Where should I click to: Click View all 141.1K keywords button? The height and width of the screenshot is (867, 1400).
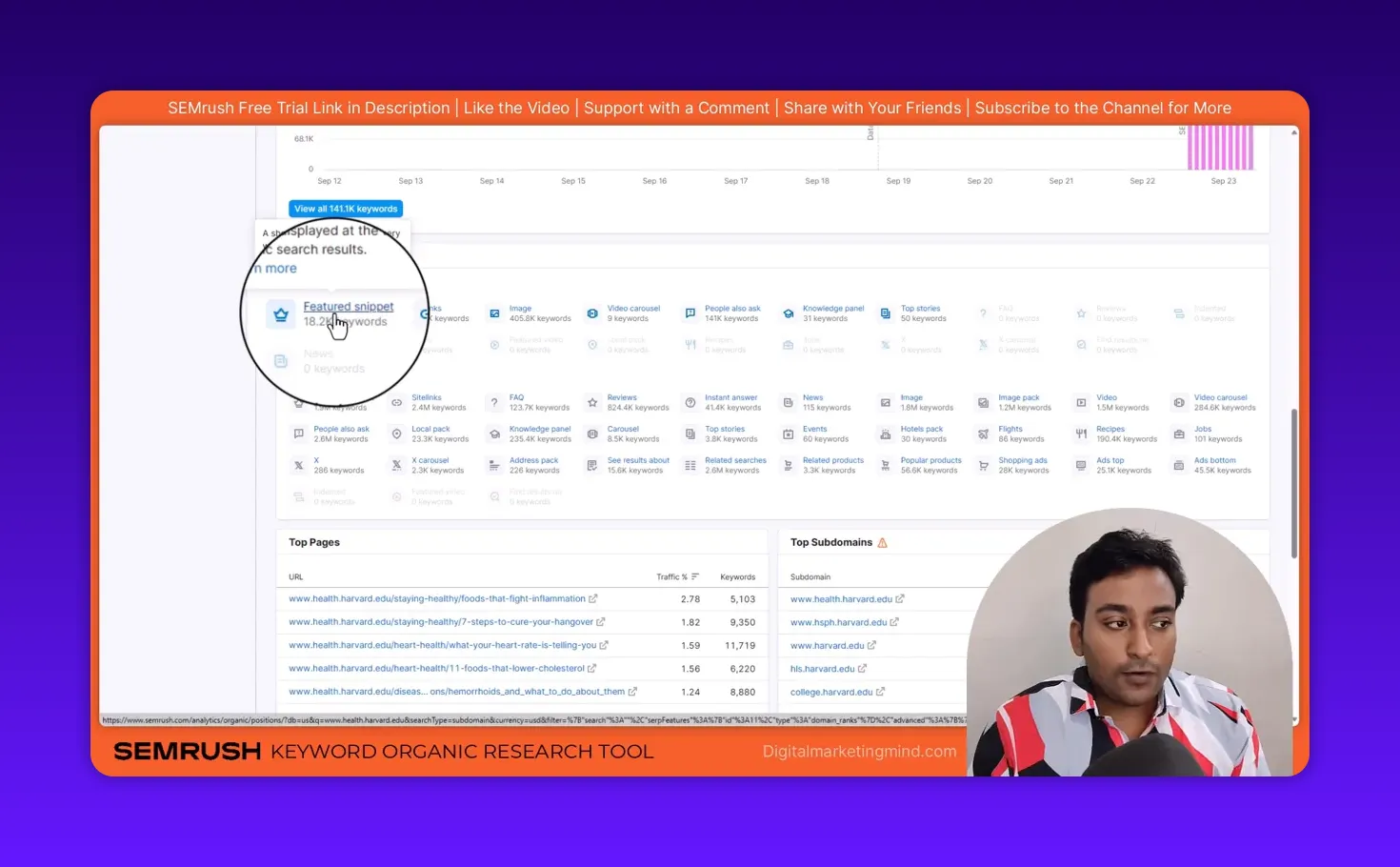[x=345, y=208]
